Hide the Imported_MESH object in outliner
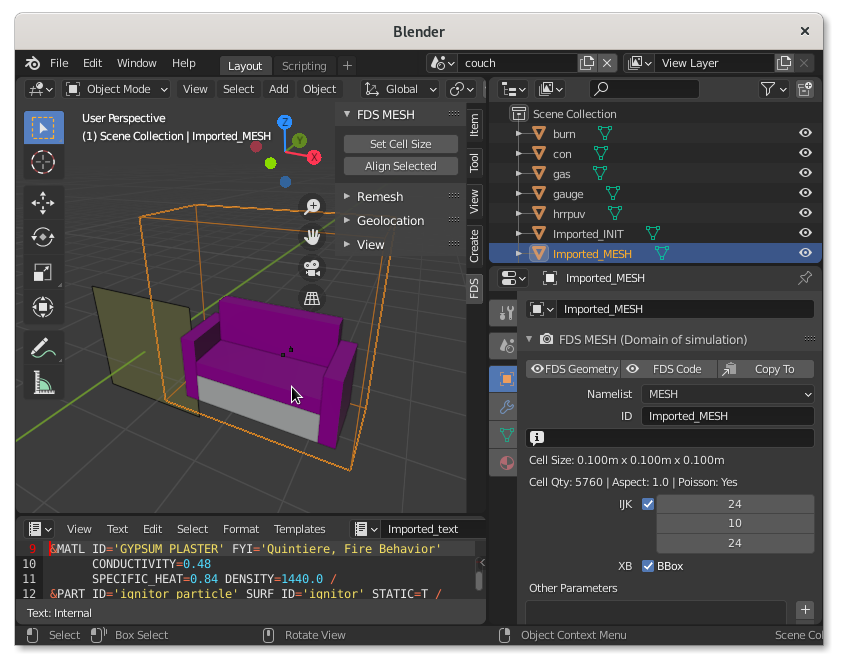Viewport: 842px width, 664px height. [804, 253]
